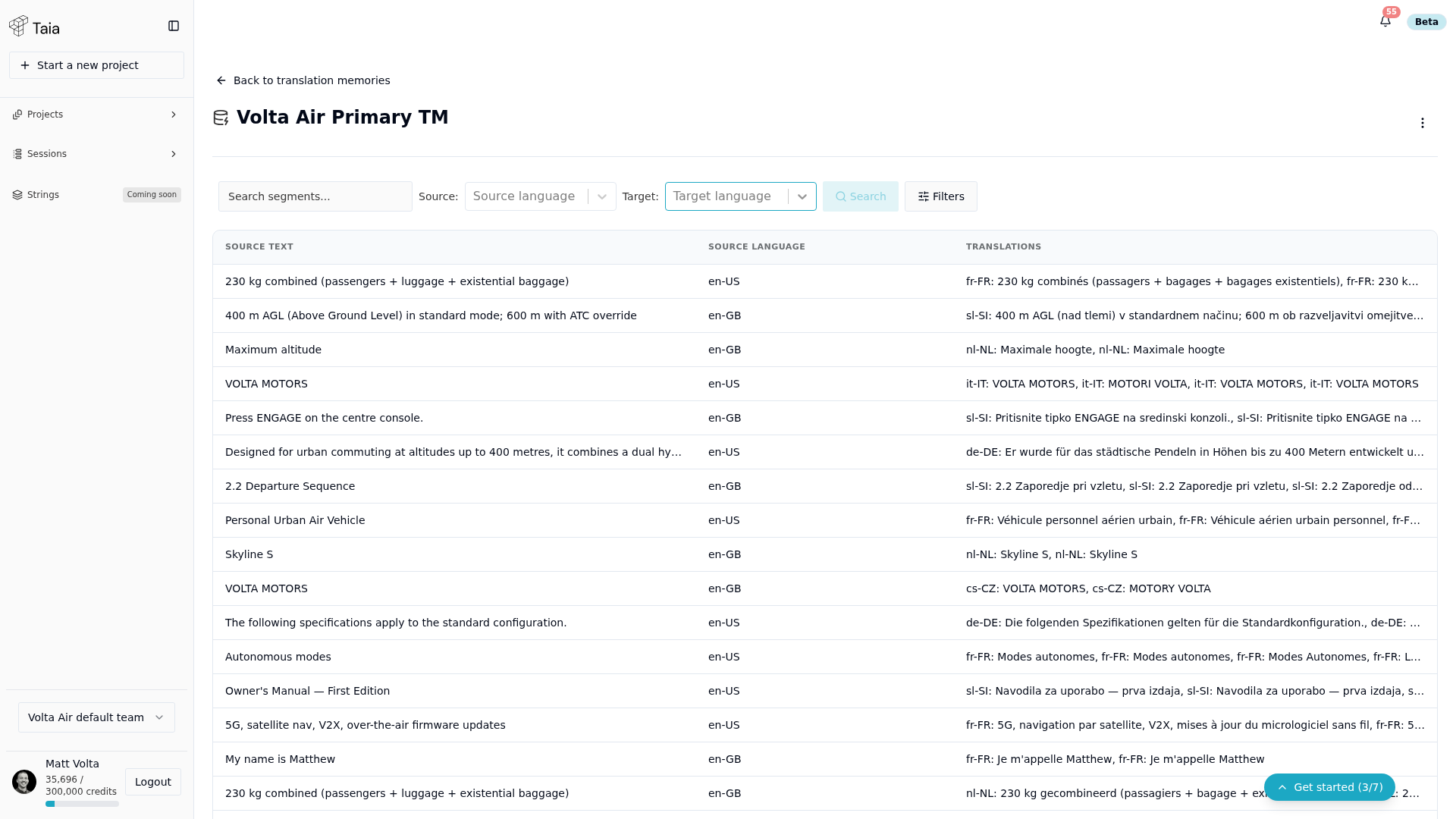Screen dimensions: 1456x819
Task: Start a new project
Action: coord(96,65)
